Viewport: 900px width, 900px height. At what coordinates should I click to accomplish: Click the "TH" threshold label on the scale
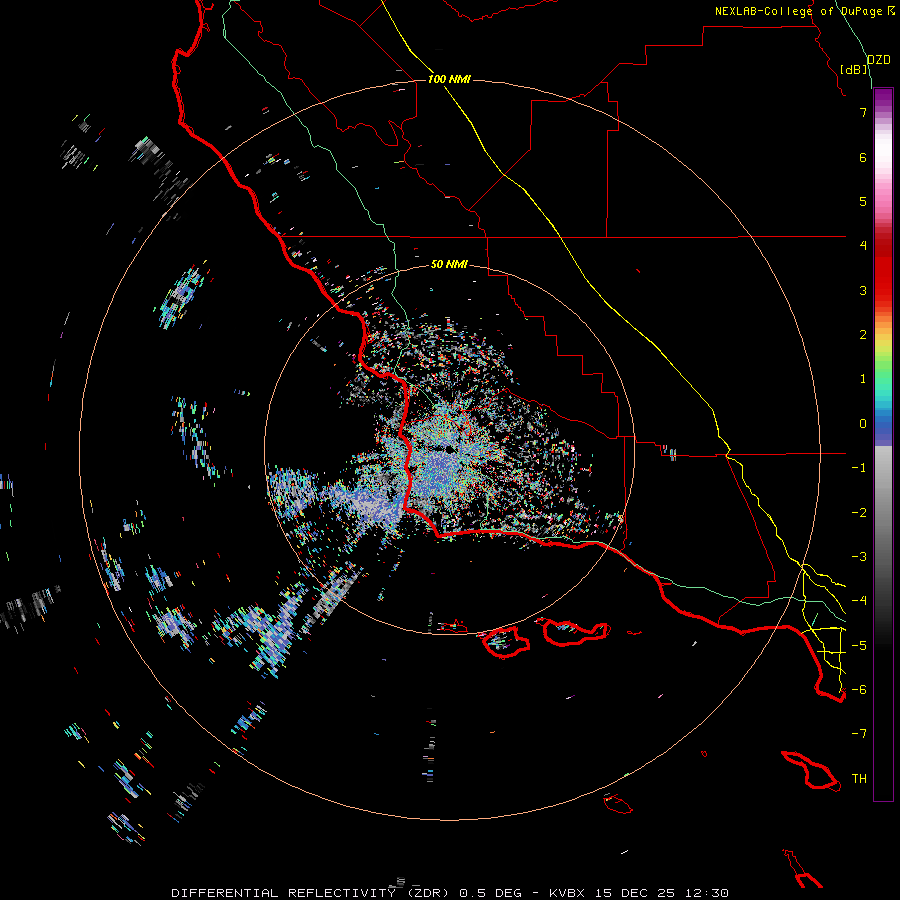click(x=859, y=779)
